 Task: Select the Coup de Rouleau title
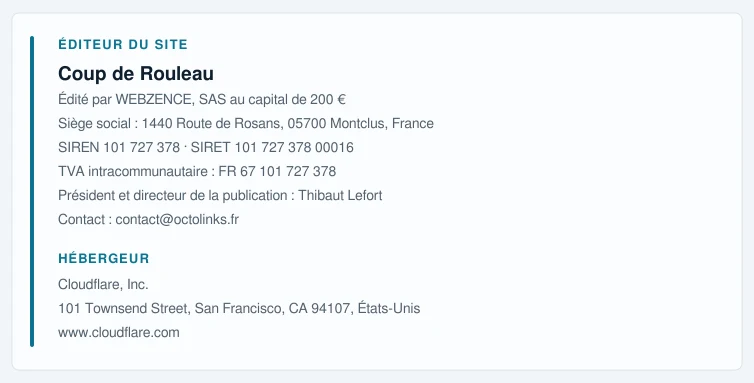tap(136, 74)
